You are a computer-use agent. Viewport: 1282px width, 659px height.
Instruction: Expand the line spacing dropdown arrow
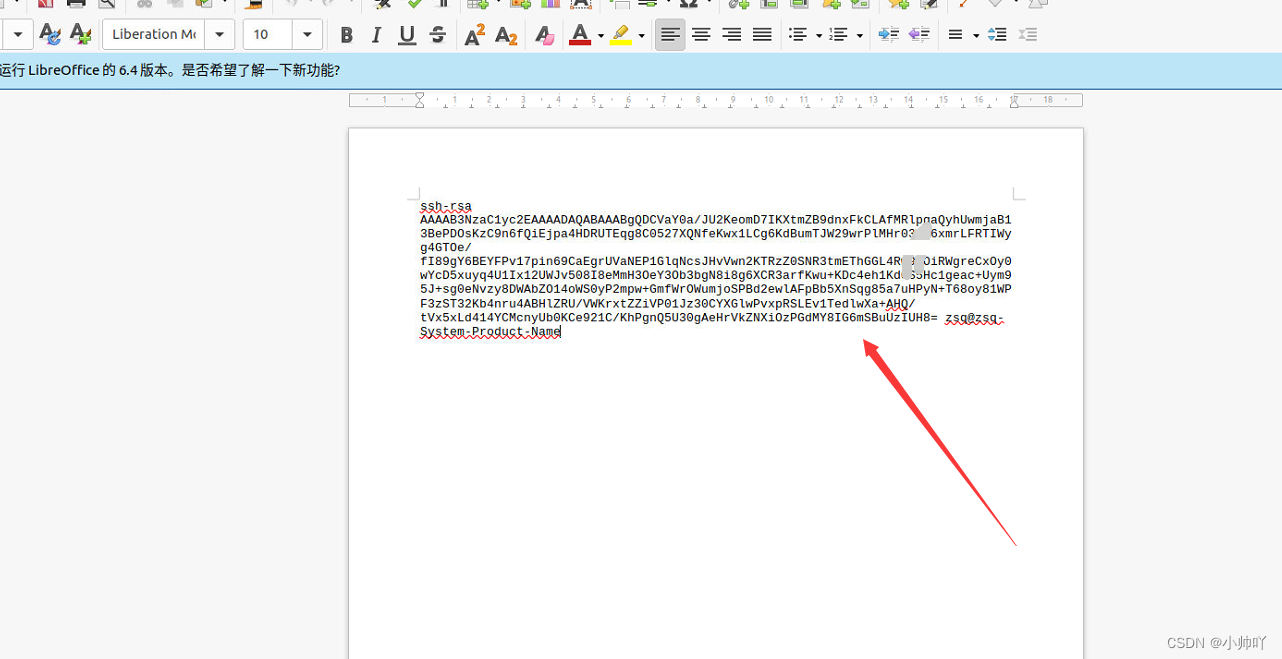[976, 35]
